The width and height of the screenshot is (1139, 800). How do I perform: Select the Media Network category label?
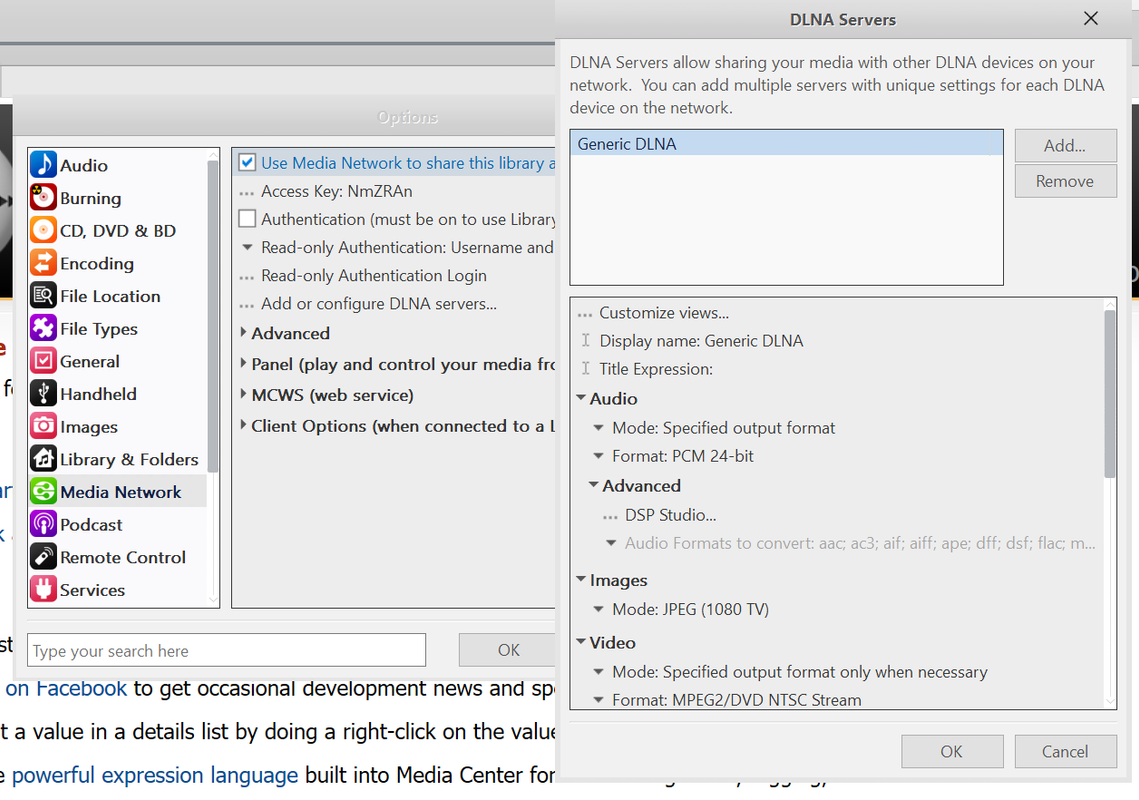click(121, 492)
